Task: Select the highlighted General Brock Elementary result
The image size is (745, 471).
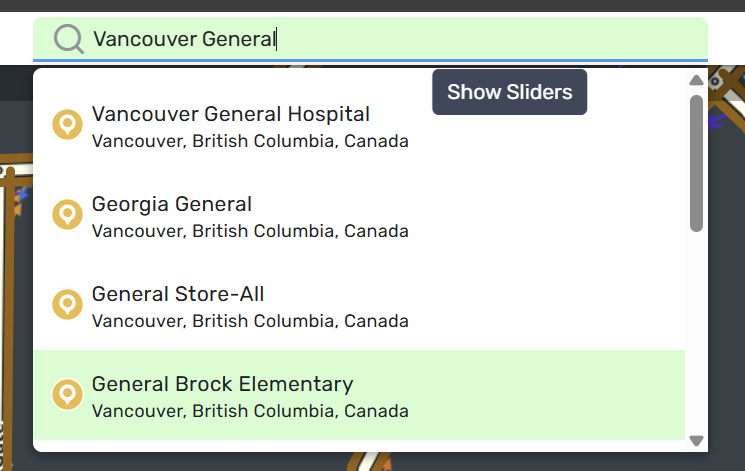Action: [222, 384]
